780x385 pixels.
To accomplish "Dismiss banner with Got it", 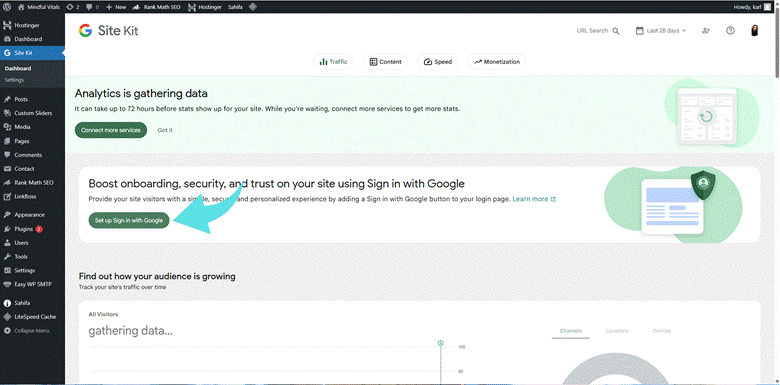I will point(165,130).
